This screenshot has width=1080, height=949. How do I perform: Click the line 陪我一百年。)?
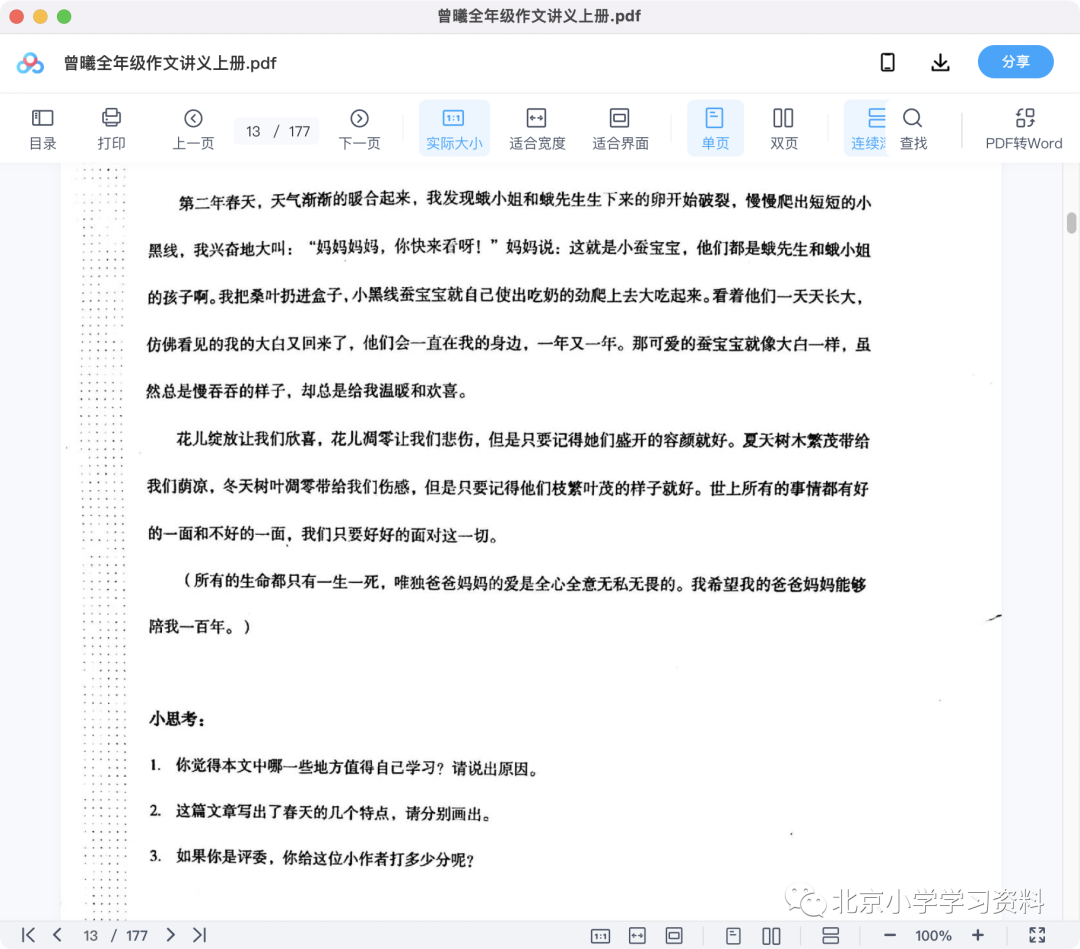coord(200,627)
